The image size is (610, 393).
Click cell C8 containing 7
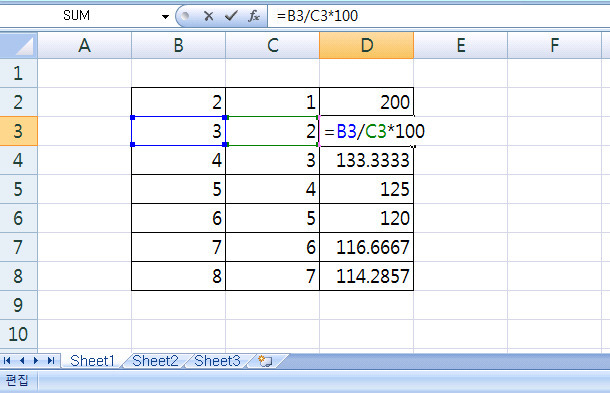273,276
